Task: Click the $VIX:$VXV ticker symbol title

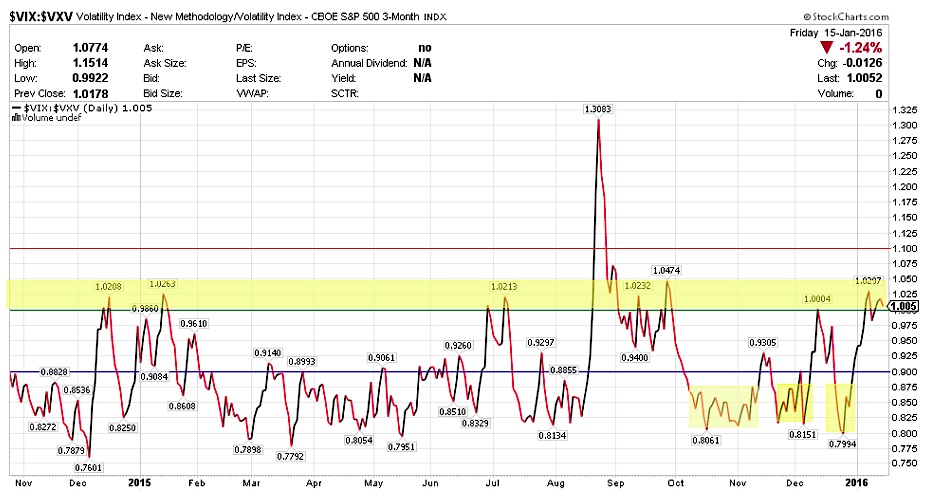Action: click(41, 17)
